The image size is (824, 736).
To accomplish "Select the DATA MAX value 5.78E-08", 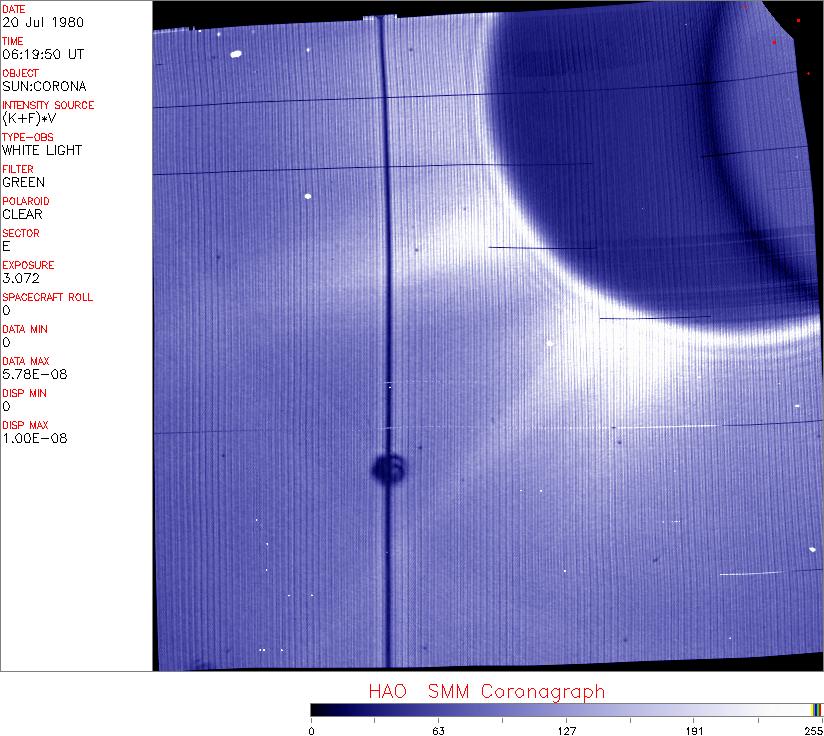I will 28,374.
